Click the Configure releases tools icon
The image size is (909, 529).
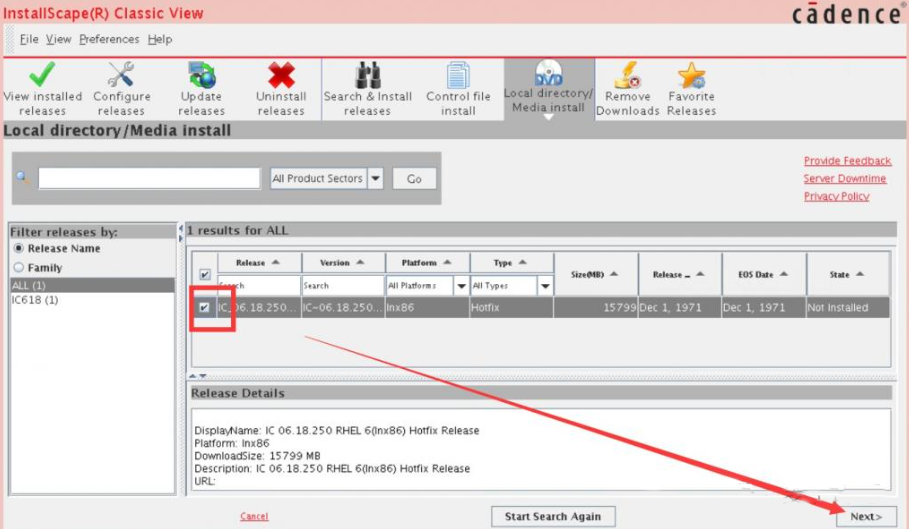click(x=121, y=76)
